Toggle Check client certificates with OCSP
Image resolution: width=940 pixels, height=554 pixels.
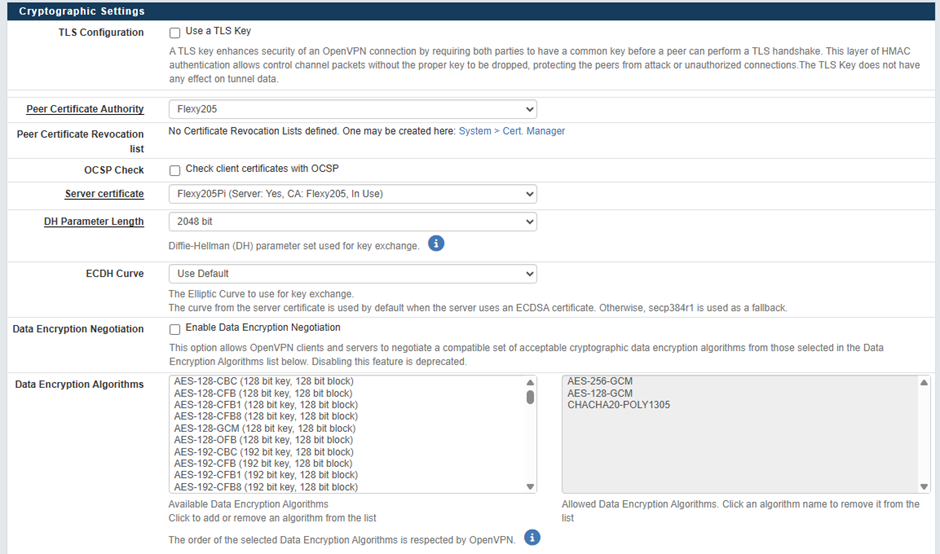(175, 170)
